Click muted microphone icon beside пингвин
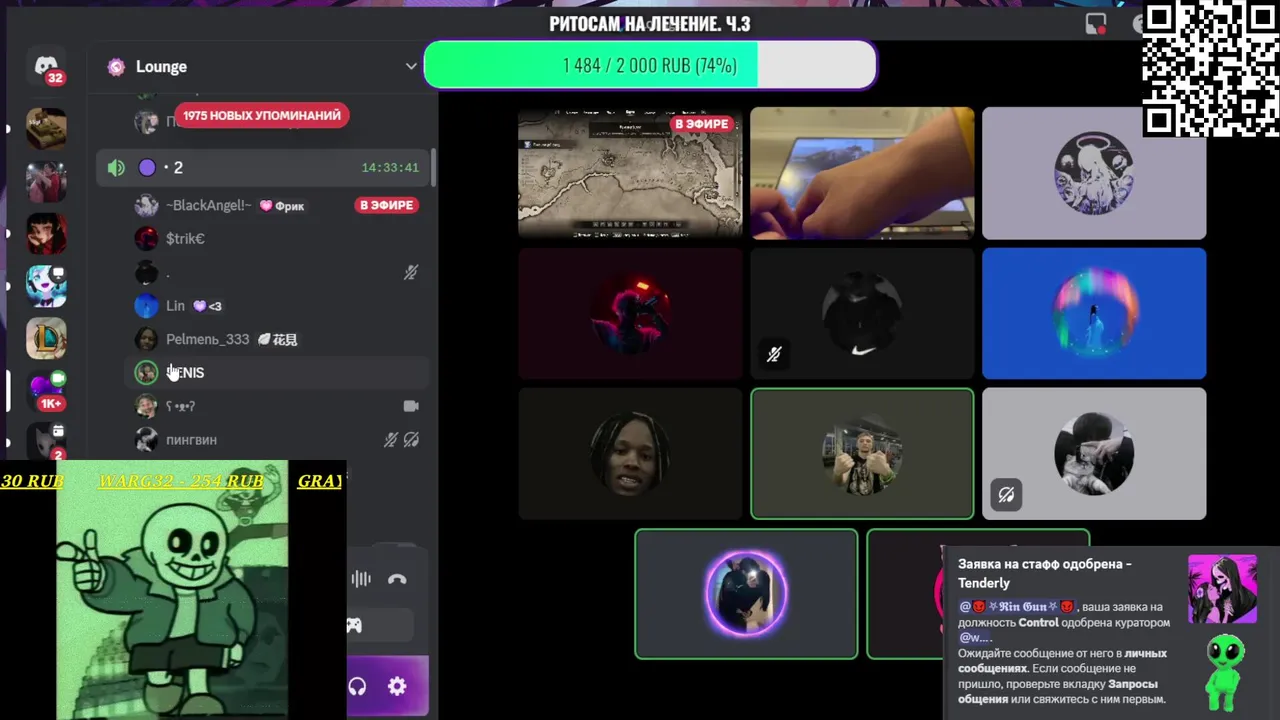Viewport: 1280px width, 720px height. click(391, 440)
